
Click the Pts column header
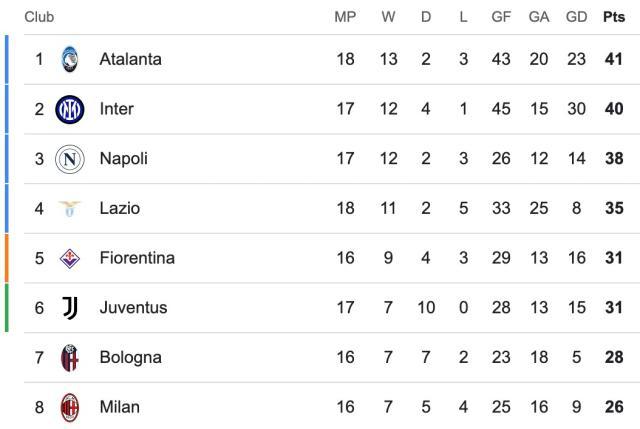613,17
